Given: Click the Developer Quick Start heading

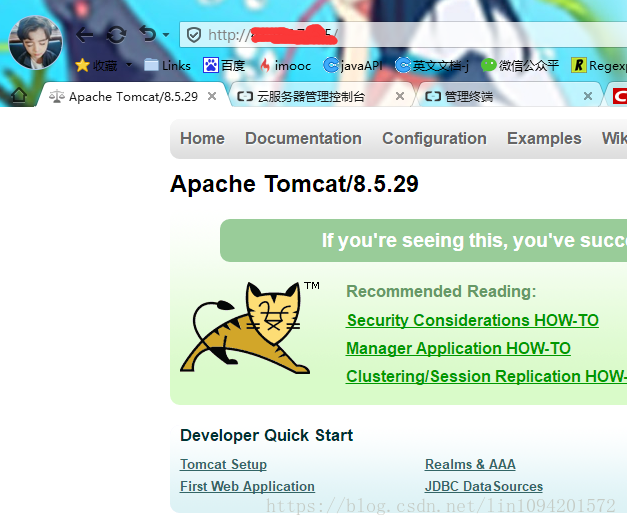Looking at the screenshot, I should click(266, 436).
